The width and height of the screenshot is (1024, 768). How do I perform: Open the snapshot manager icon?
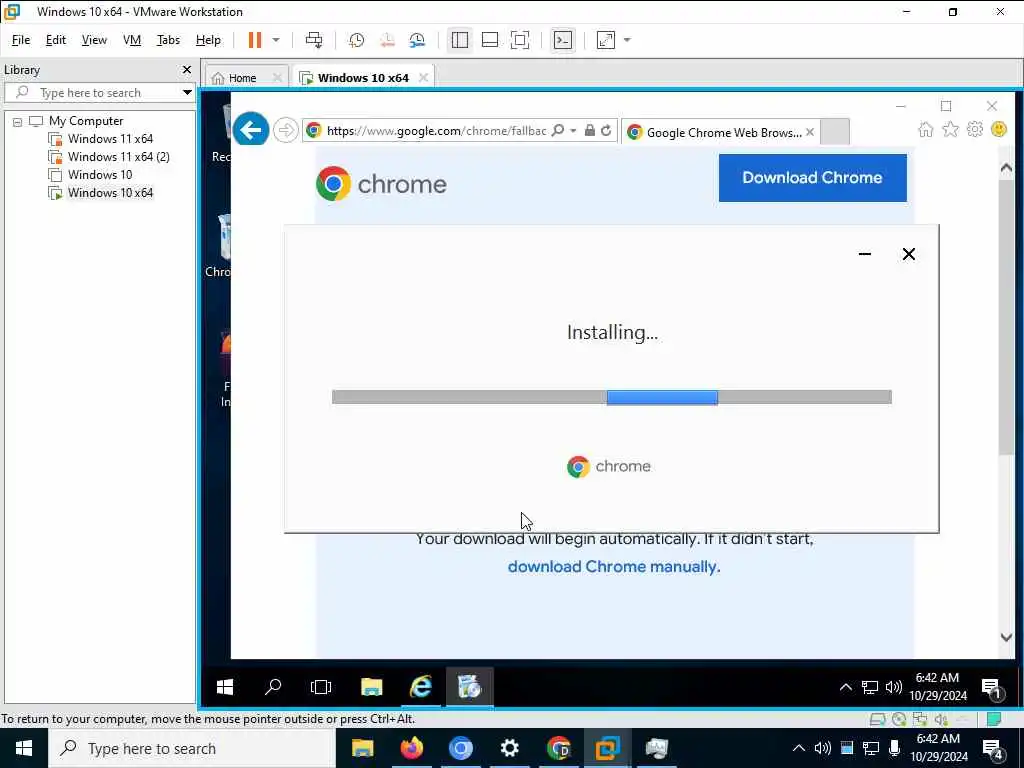click(x=417, y=40)
